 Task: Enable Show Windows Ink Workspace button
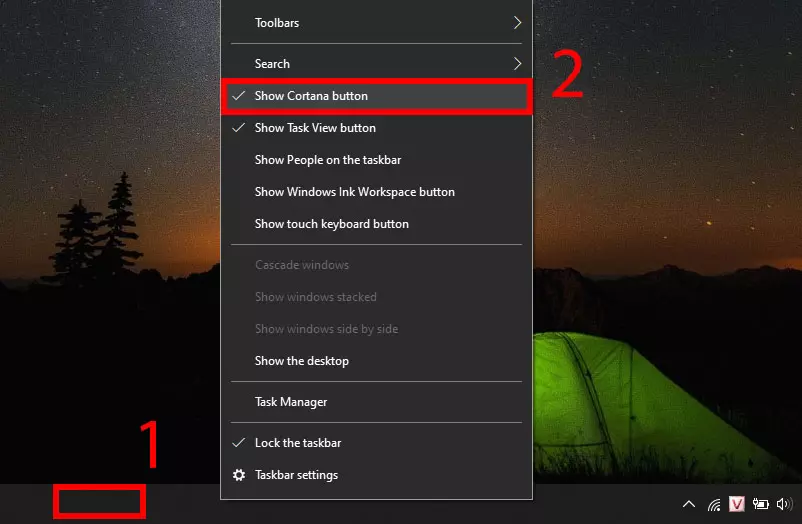[354, 192]
